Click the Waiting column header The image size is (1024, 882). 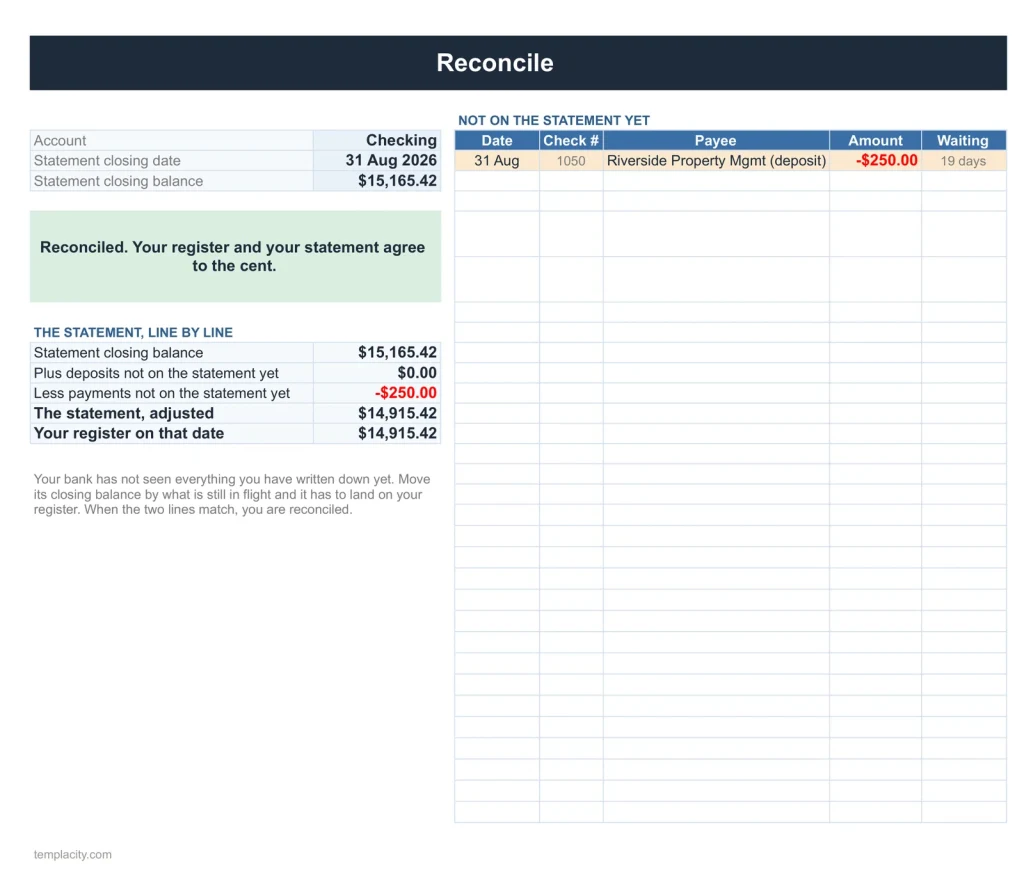point(964,140)
